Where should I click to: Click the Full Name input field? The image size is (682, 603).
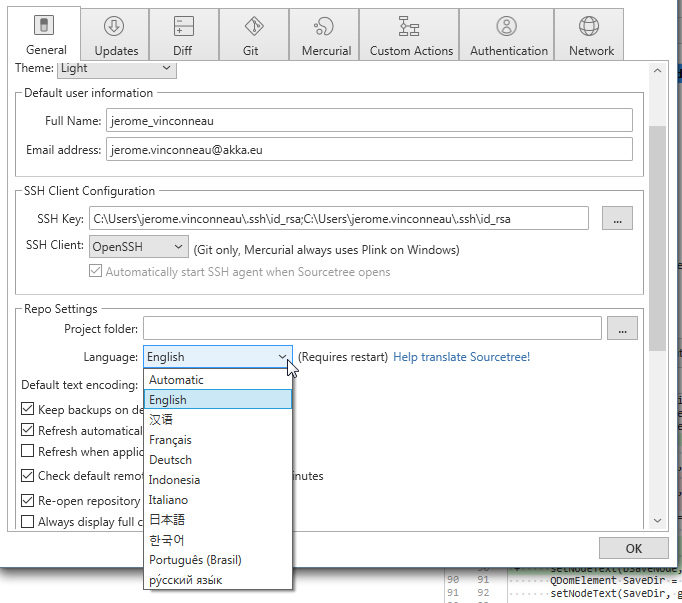tap(369, 121)
